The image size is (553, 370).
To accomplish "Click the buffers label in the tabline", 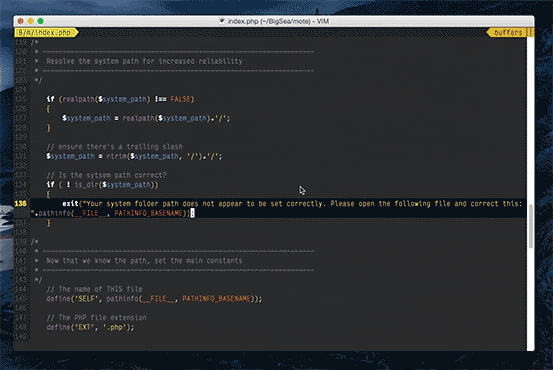I will [508, 33].
